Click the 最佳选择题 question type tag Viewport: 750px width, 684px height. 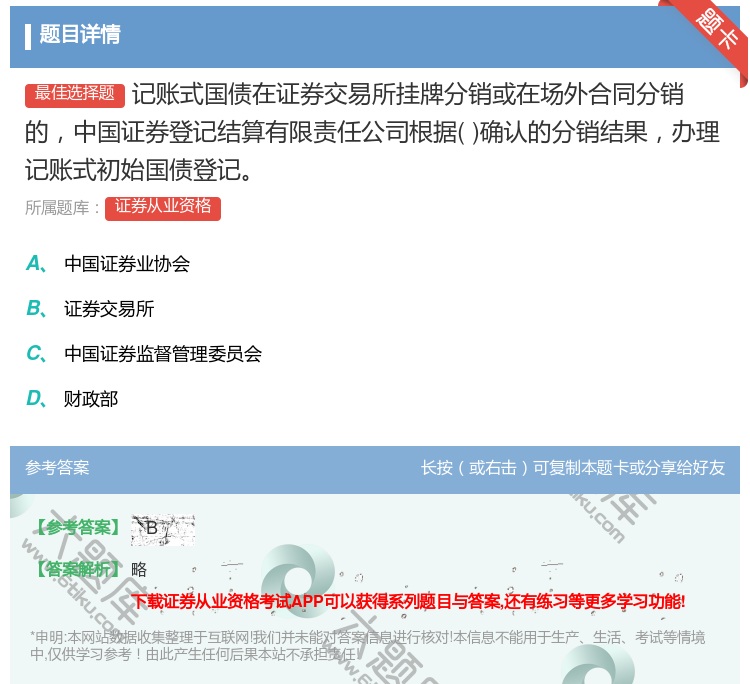(x=75, y=95)
